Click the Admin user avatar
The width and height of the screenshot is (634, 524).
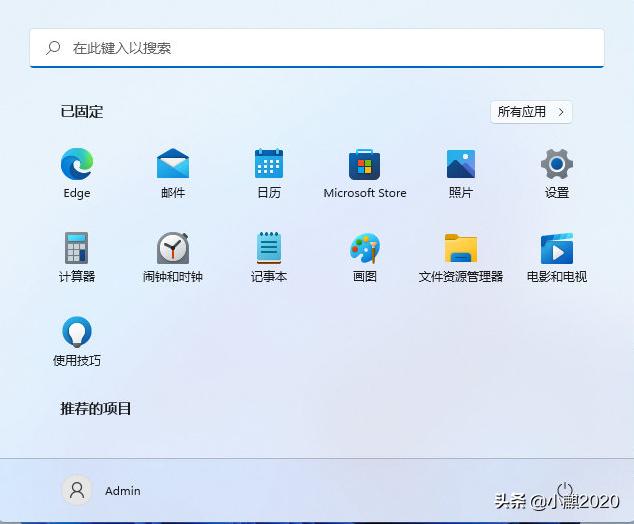click(77, 490)
